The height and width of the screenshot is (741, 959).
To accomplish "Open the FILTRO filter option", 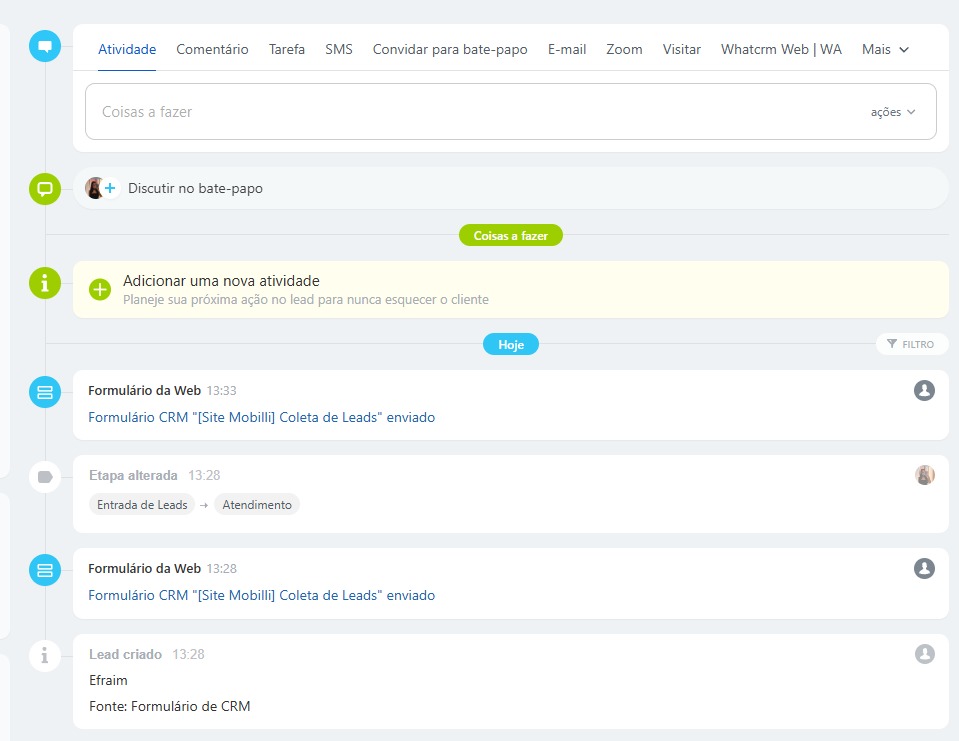I will click(911, 344).
